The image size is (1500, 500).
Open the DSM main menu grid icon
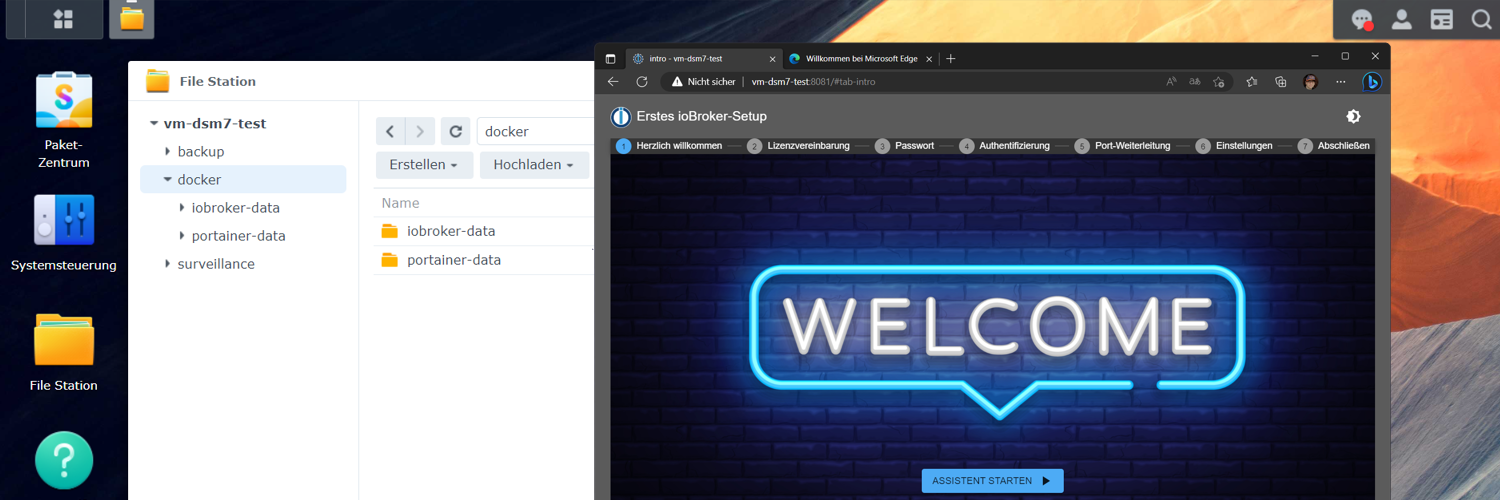click(63, 19)
